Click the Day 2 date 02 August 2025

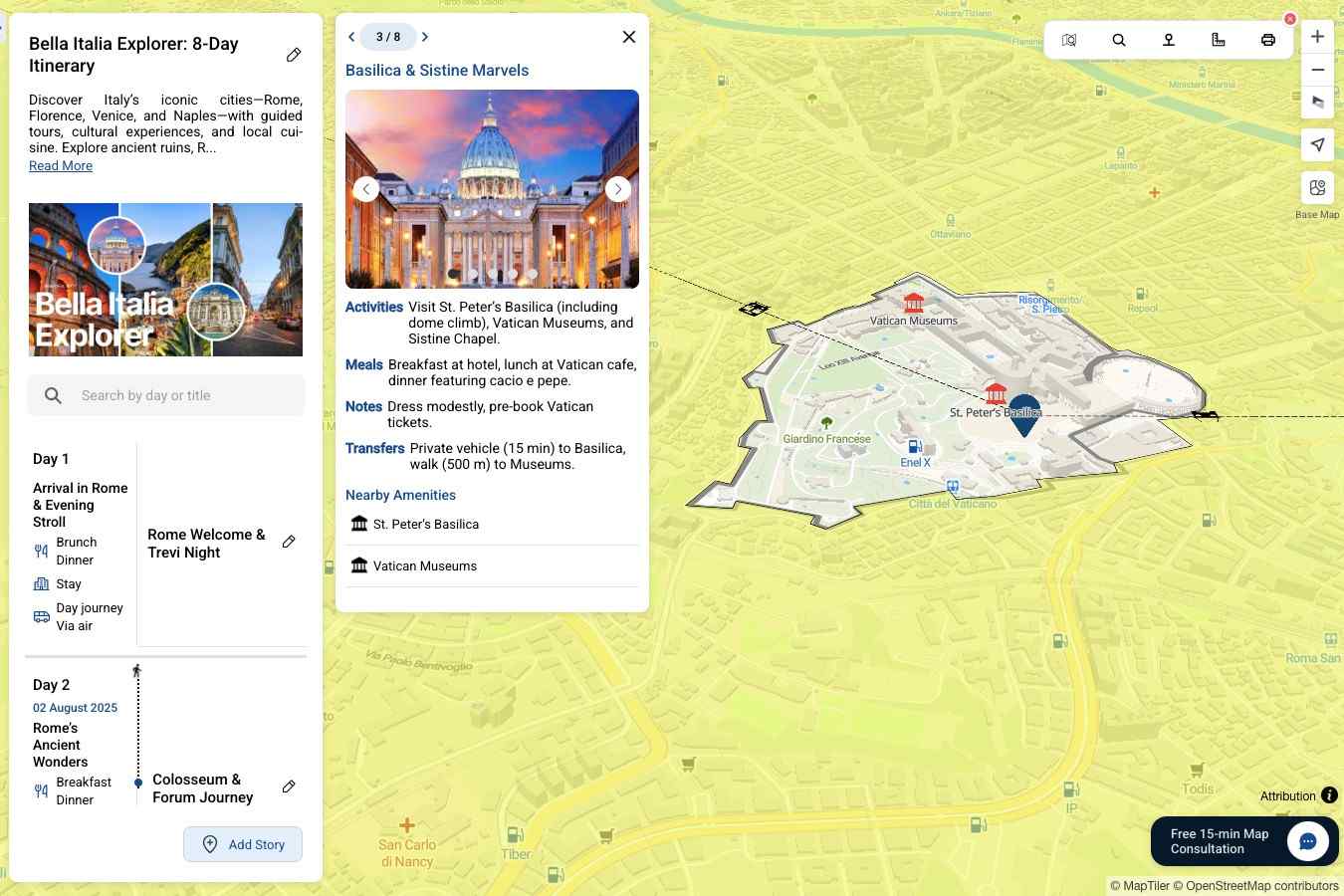click(x=75, y=708)
